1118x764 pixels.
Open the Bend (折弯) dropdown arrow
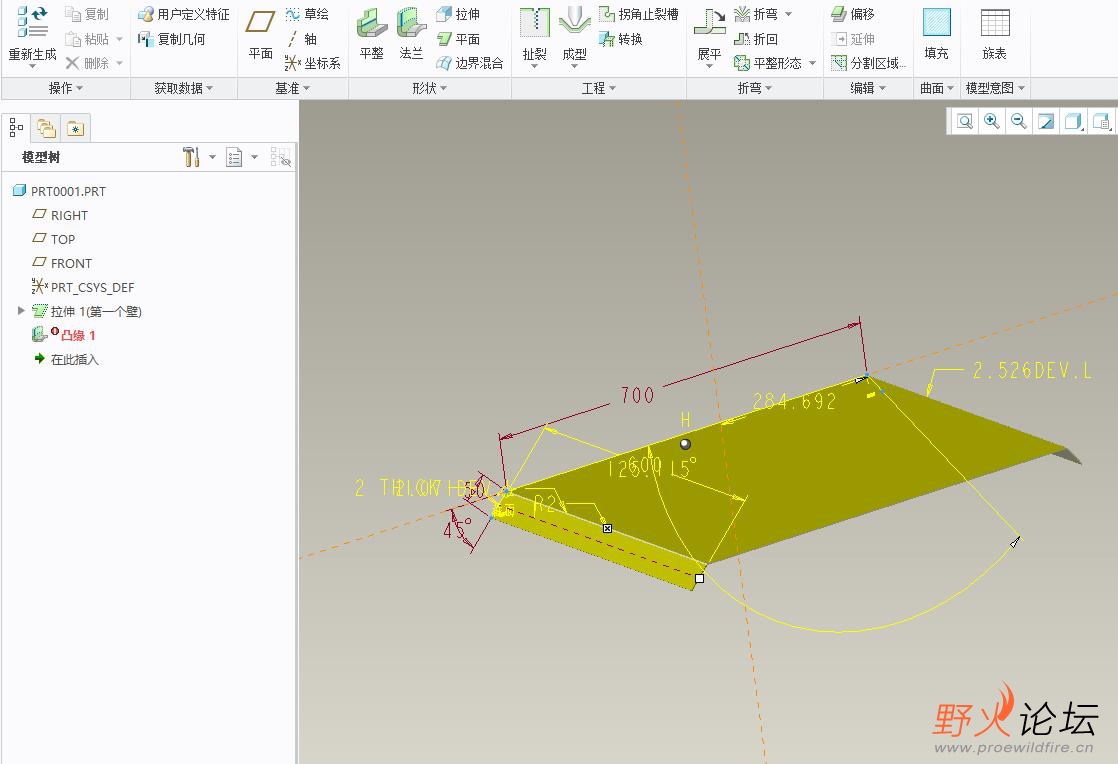(788, 14)
